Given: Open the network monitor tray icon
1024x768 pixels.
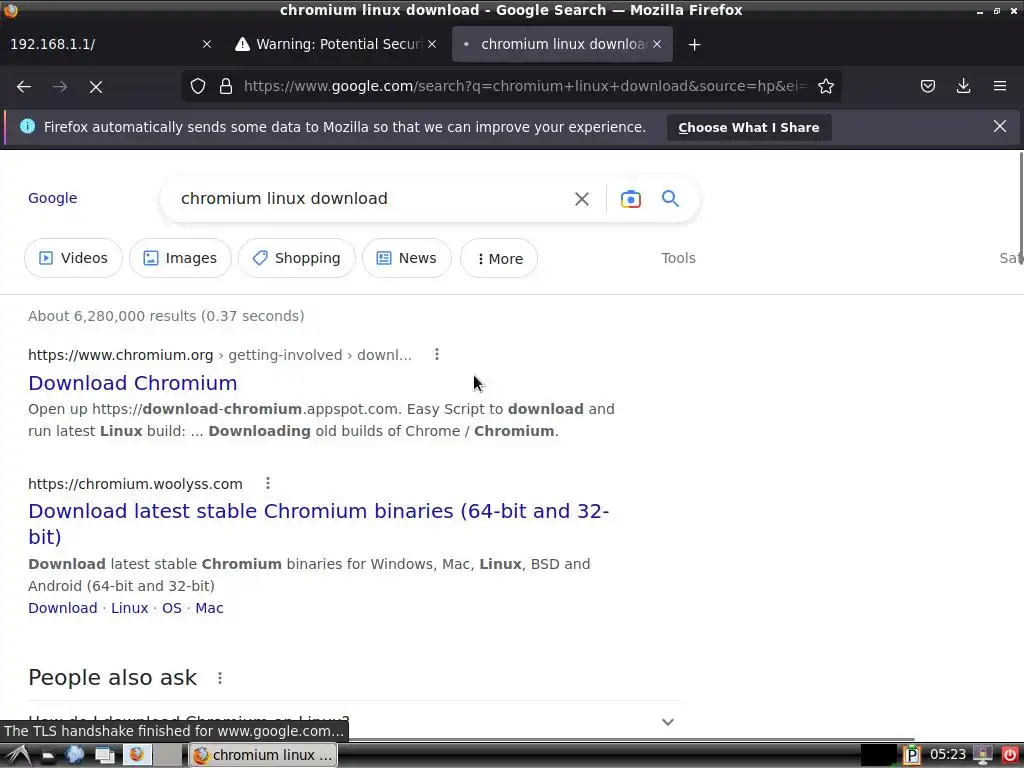Looking at the screenshot, I should click(982, 755).
